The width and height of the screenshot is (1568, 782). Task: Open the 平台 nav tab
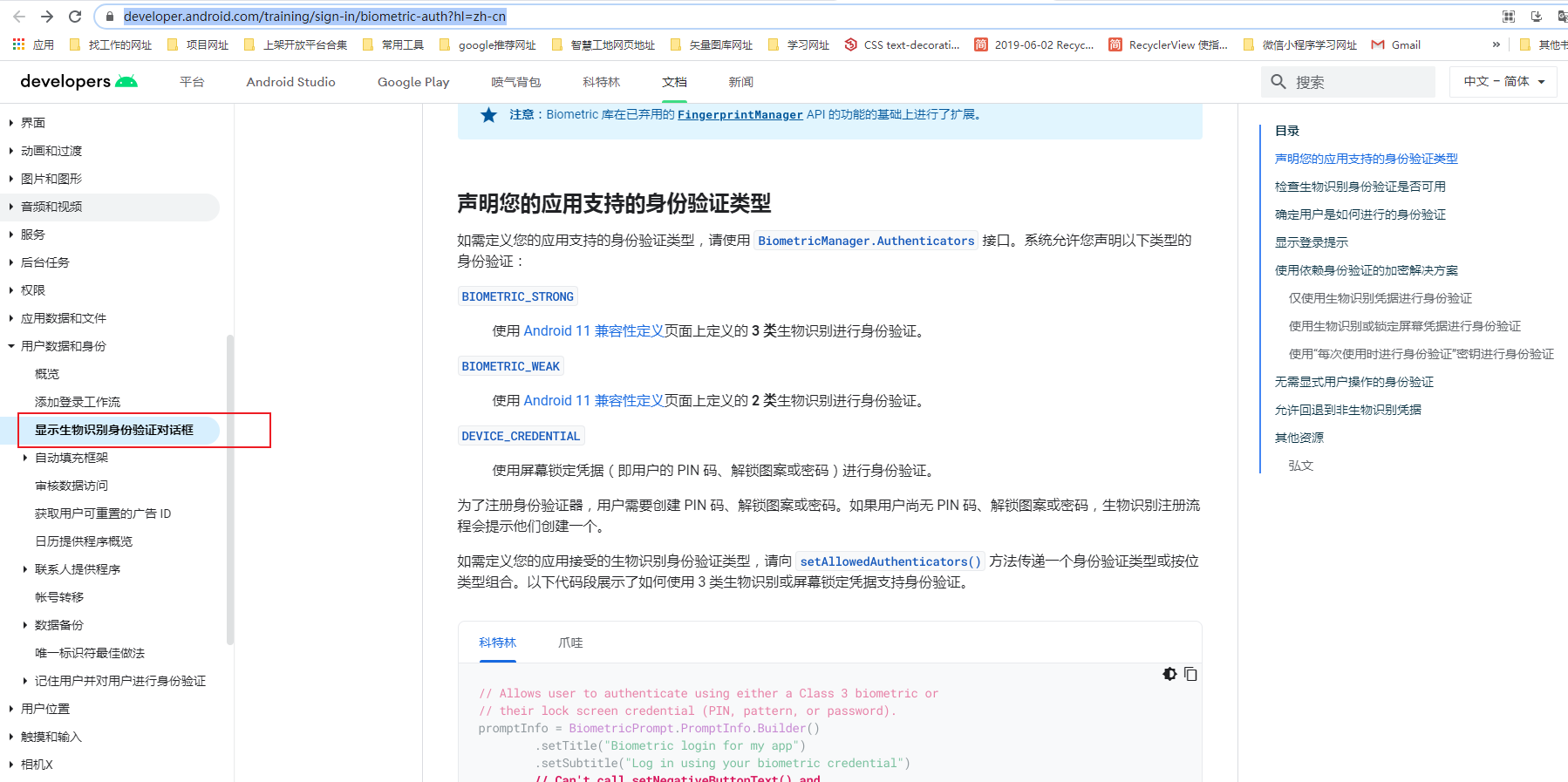(192, 82)
